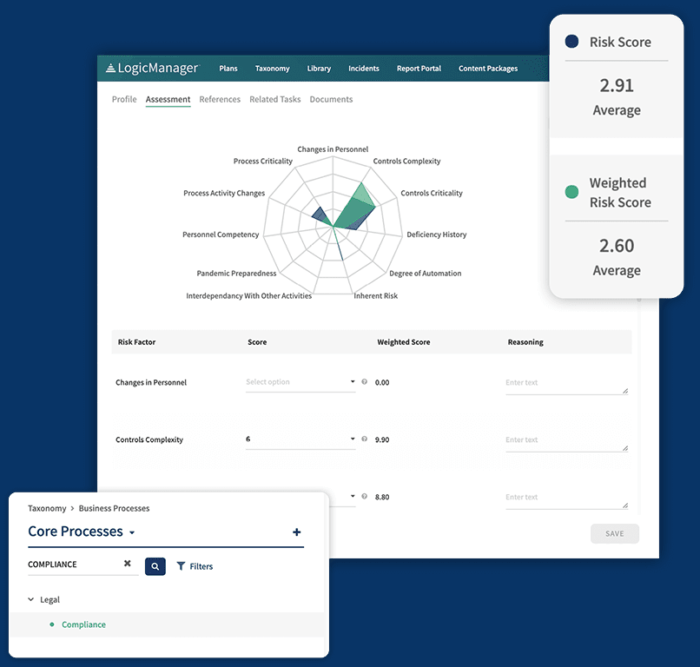The image size is (700, 667).
Task: Open the Taxonomy menu
Action: [x=272, y=68]
